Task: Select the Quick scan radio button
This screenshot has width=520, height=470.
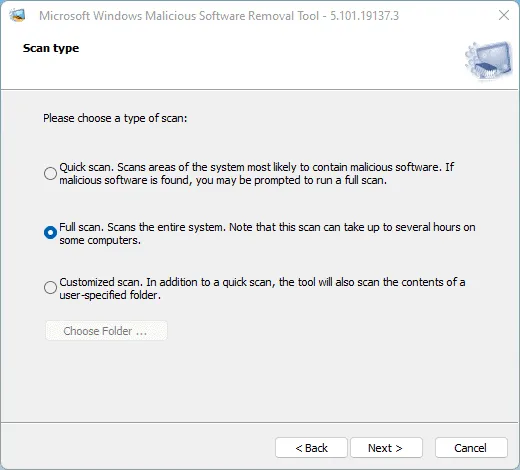Action: coord(50,173)
